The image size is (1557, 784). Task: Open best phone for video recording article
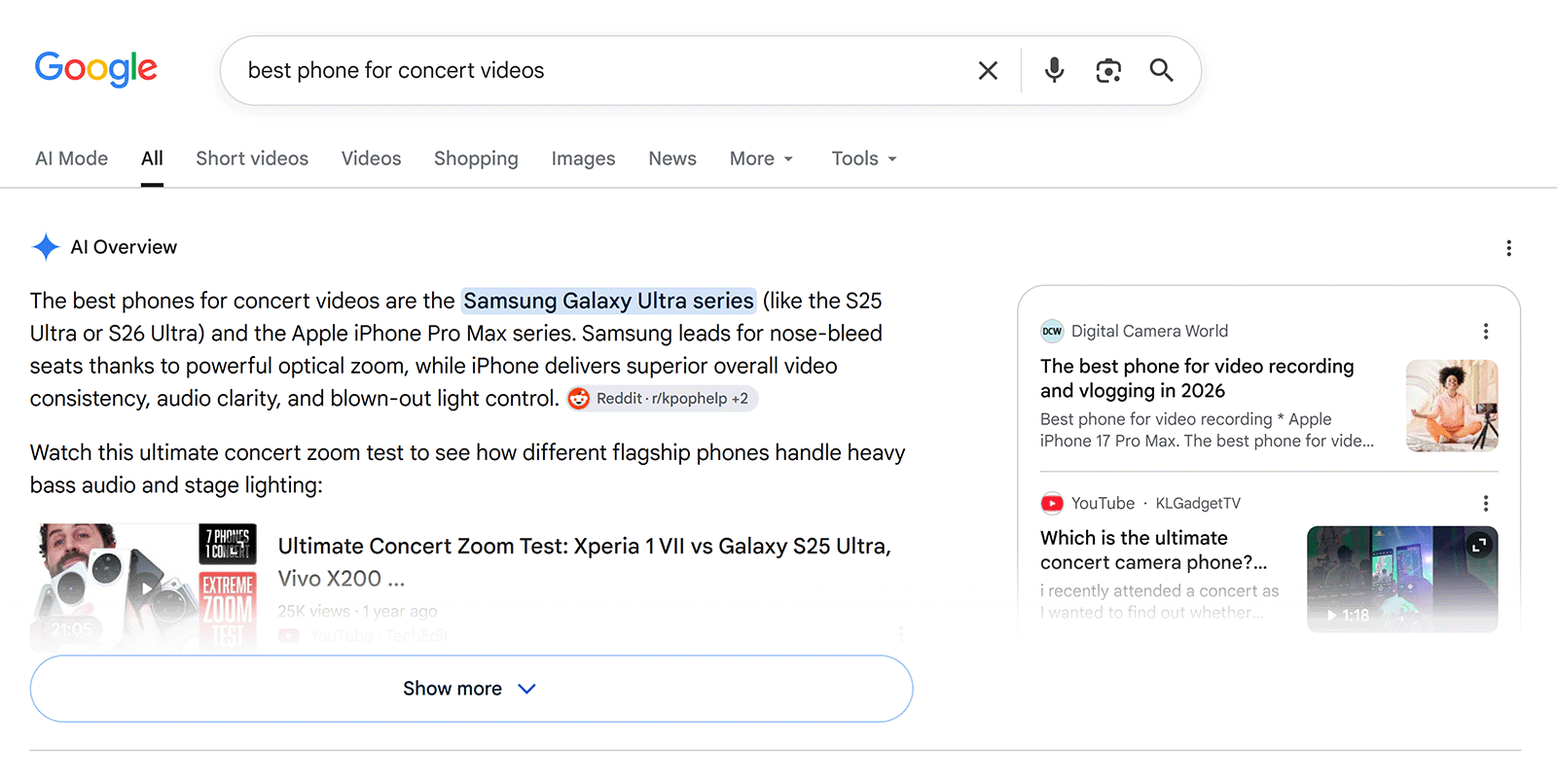1197,378
